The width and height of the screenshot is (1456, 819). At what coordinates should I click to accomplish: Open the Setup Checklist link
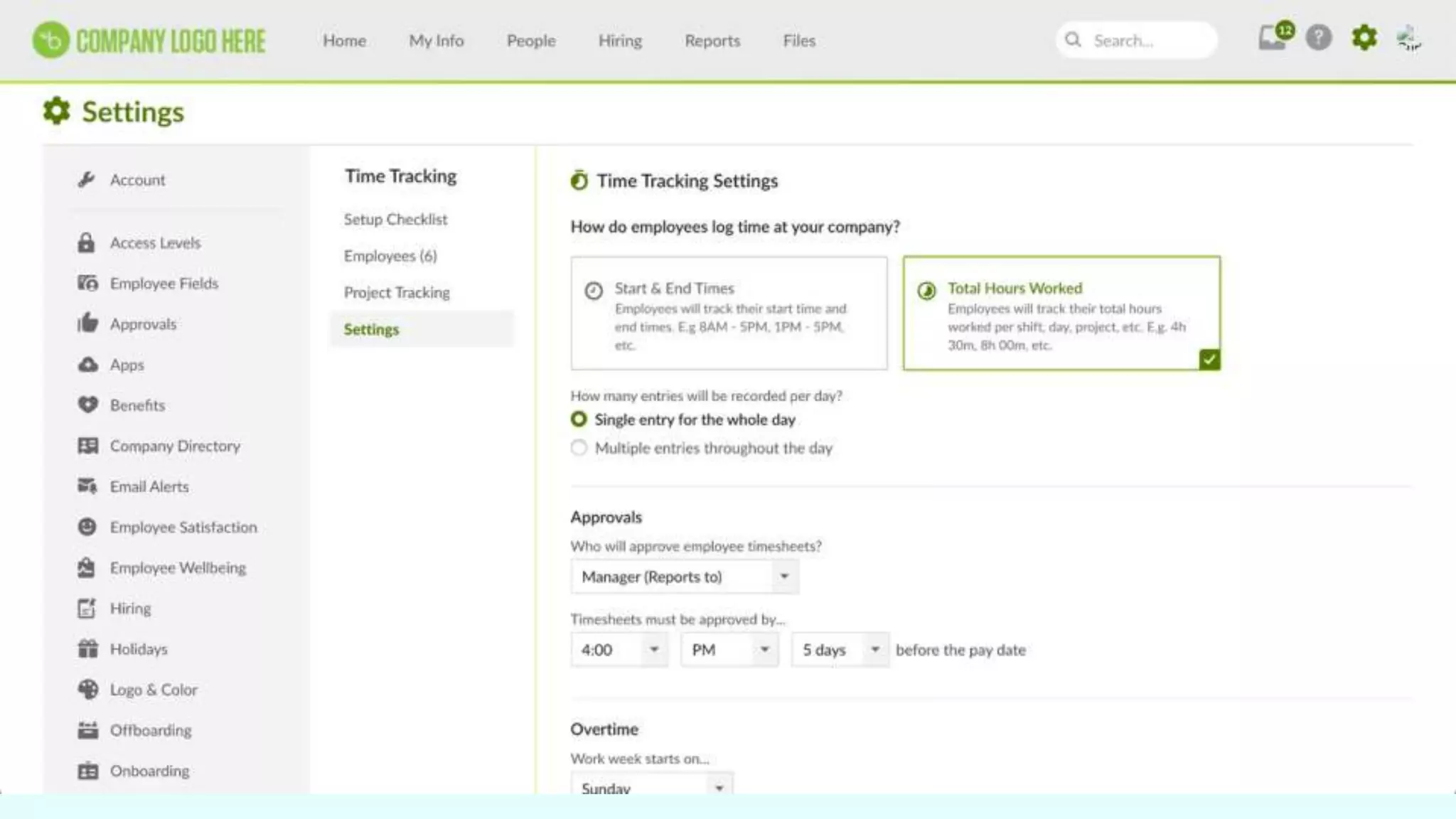click(x=395, y=220)
